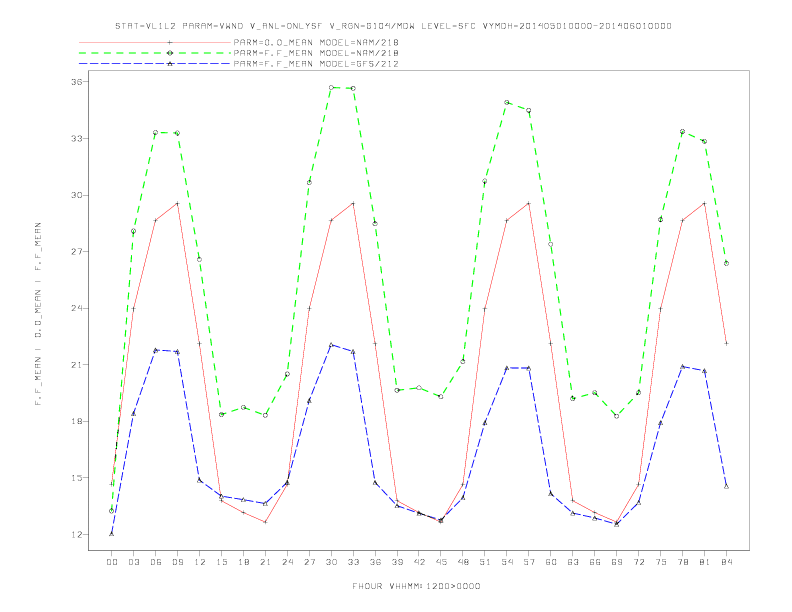Click x-axis forecast hour label 27

[x=309, y=562]
